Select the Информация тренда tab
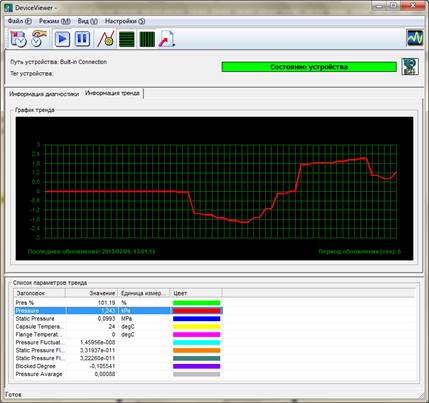 (x=112, y=93)
